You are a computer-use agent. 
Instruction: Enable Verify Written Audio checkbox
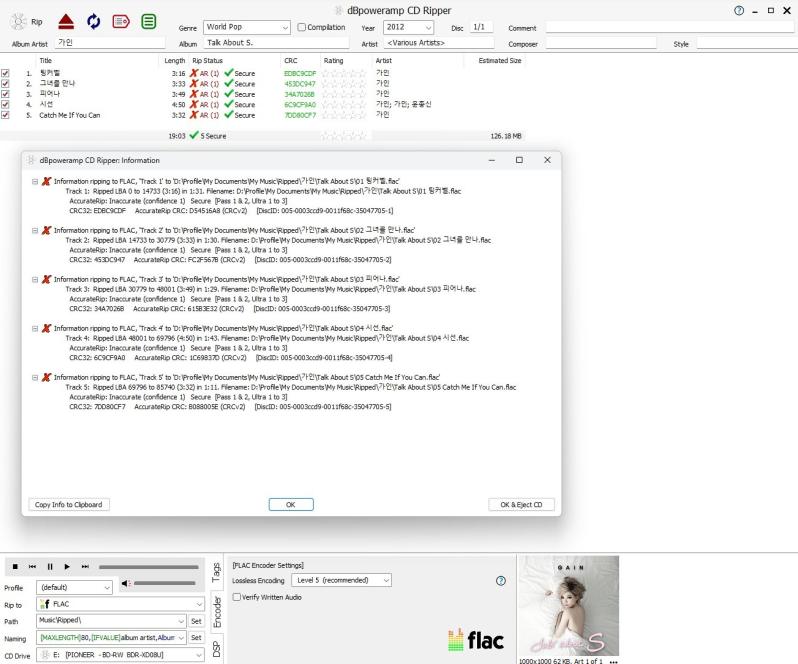(236, 597)
